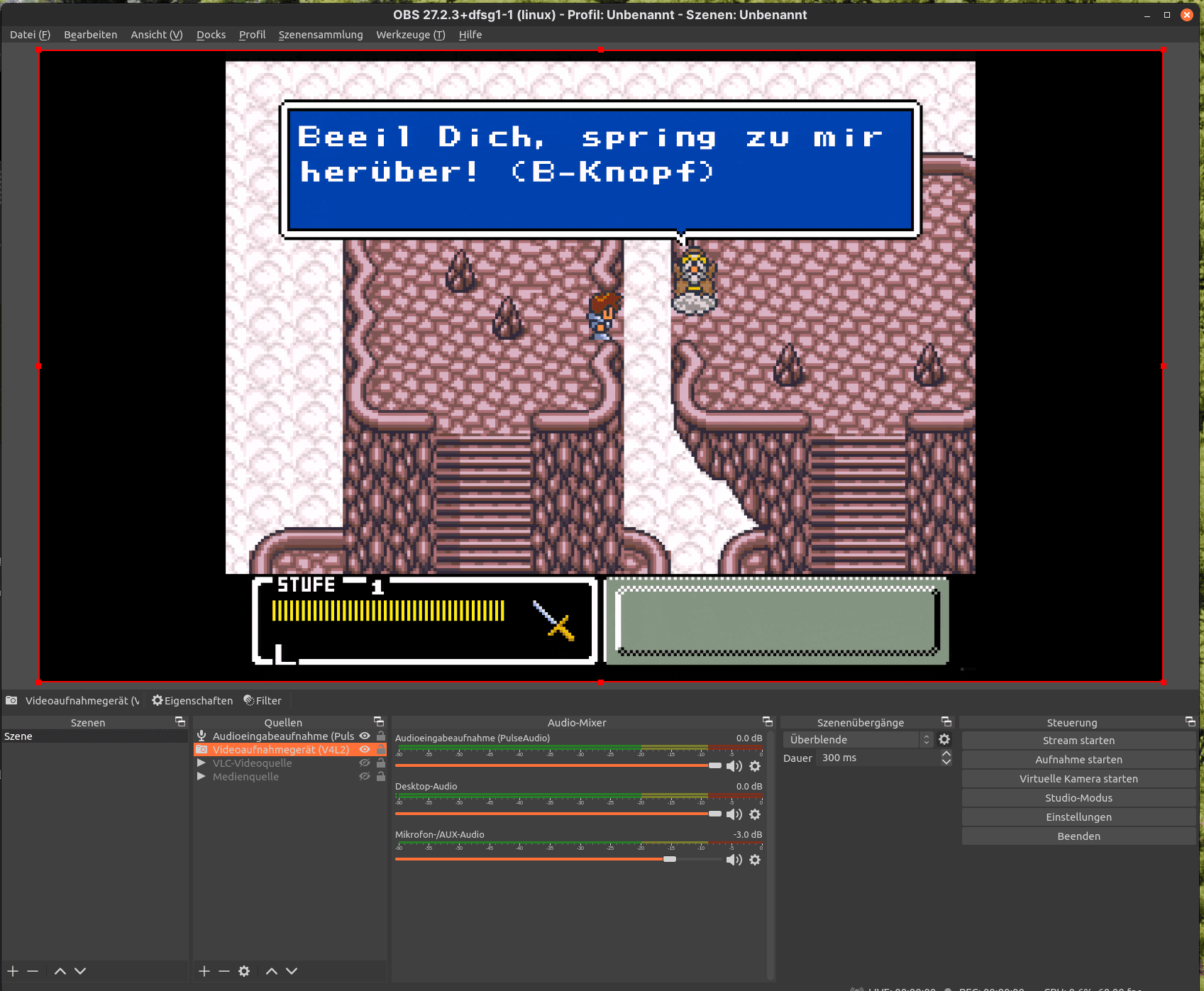Show the VLC-Videoquelle source

tap(365, 763)
